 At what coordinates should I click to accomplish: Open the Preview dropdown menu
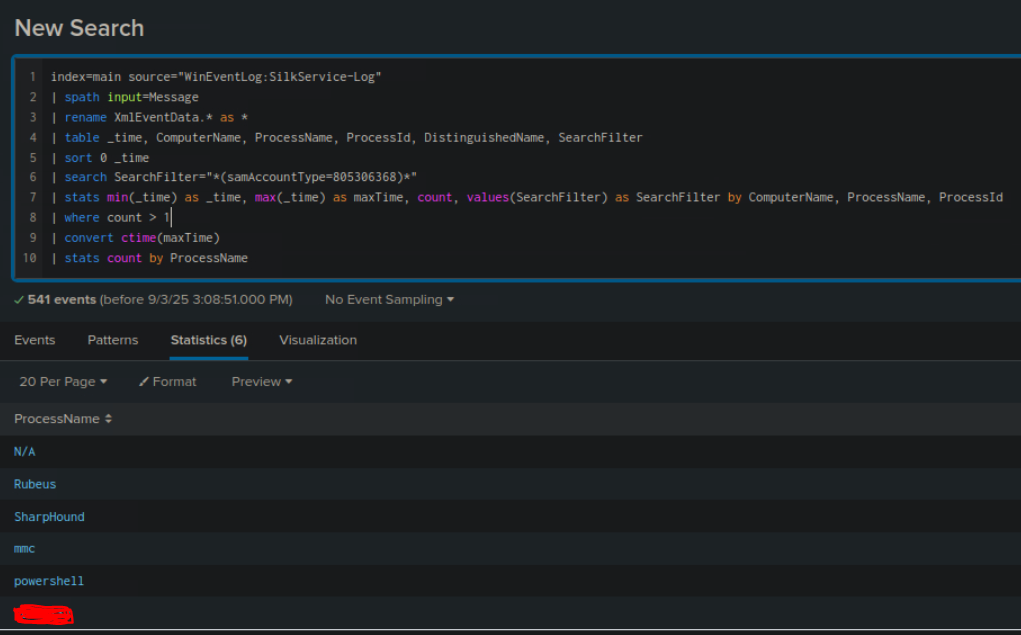coord(262,382)
